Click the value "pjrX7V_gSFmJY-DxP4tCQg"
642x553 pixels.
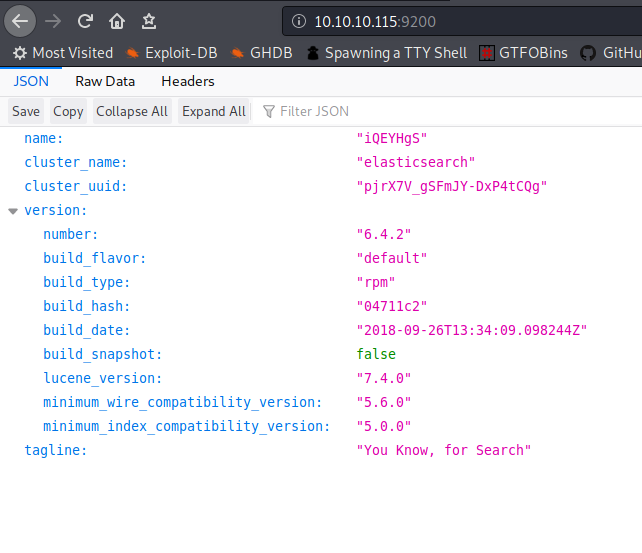tap(452, 187)
